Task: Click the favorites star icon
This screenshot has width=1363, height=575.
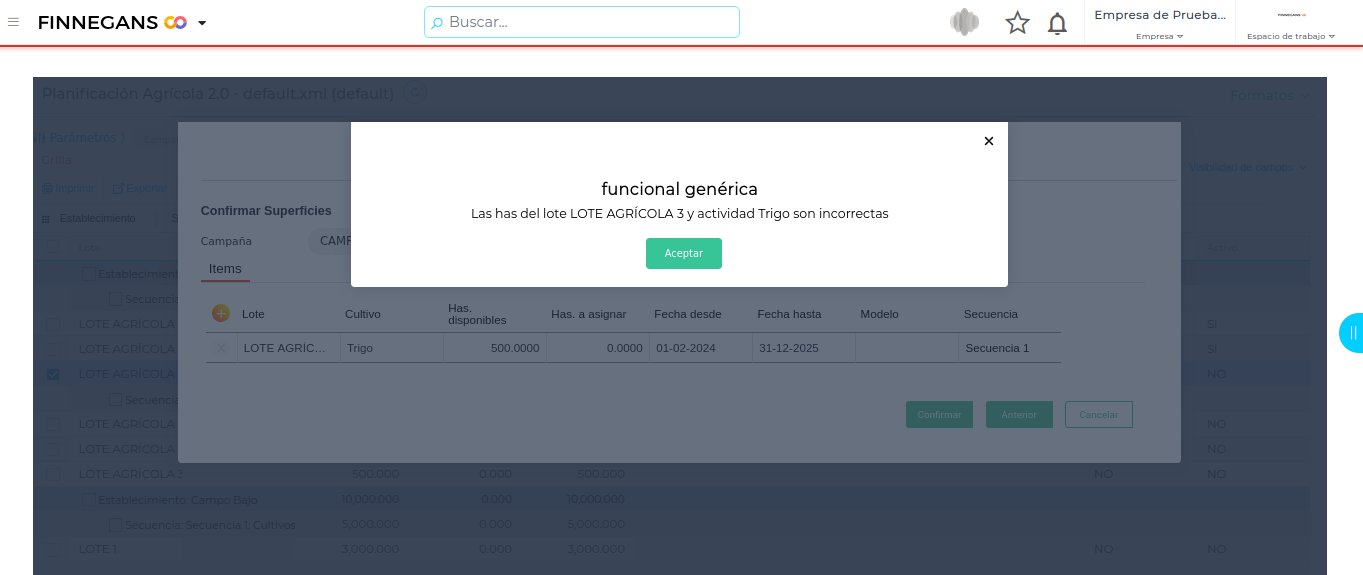Action: click(1017, 22)
